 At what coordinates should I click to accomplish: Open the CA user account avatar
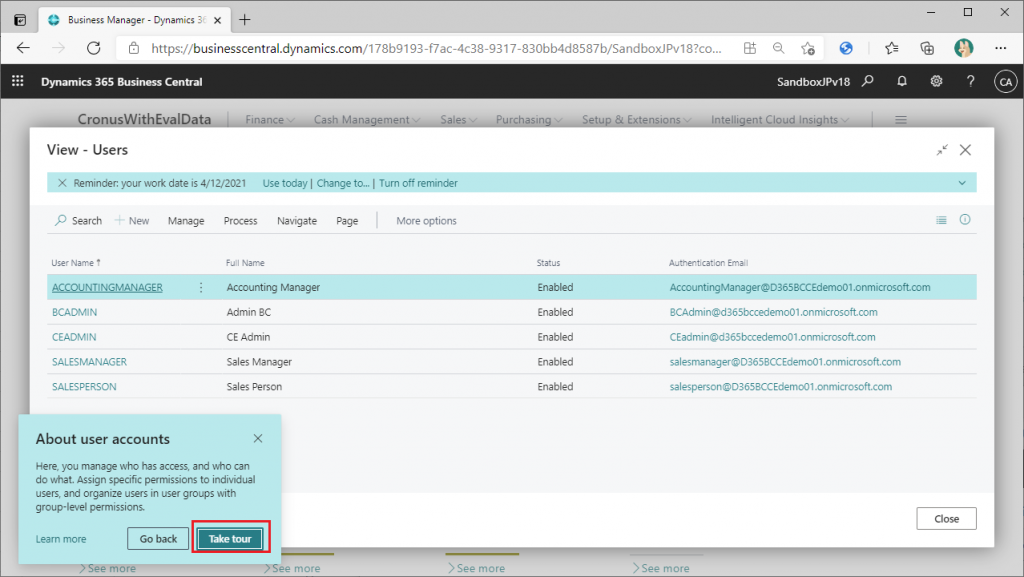(1005, 82)
